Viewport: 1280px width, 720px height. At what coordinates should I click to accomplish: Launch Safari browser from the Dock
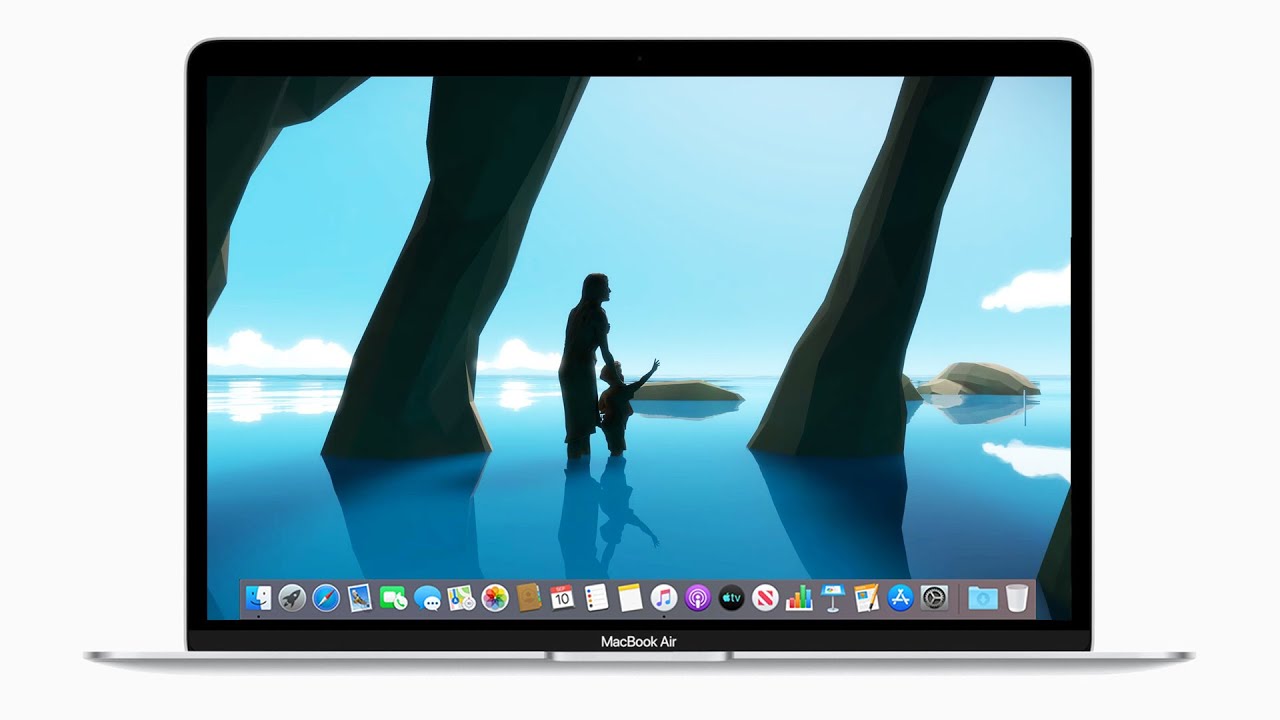326,598
